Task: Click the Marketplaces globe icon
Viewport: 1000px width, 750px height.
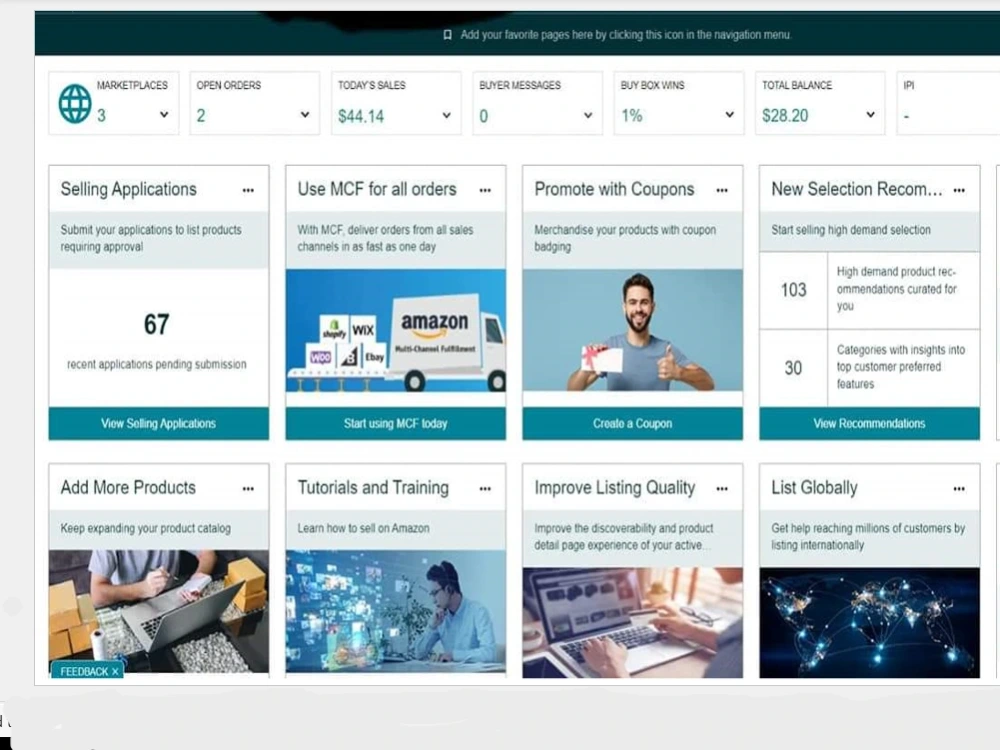Action: click(x=75, y=103)
